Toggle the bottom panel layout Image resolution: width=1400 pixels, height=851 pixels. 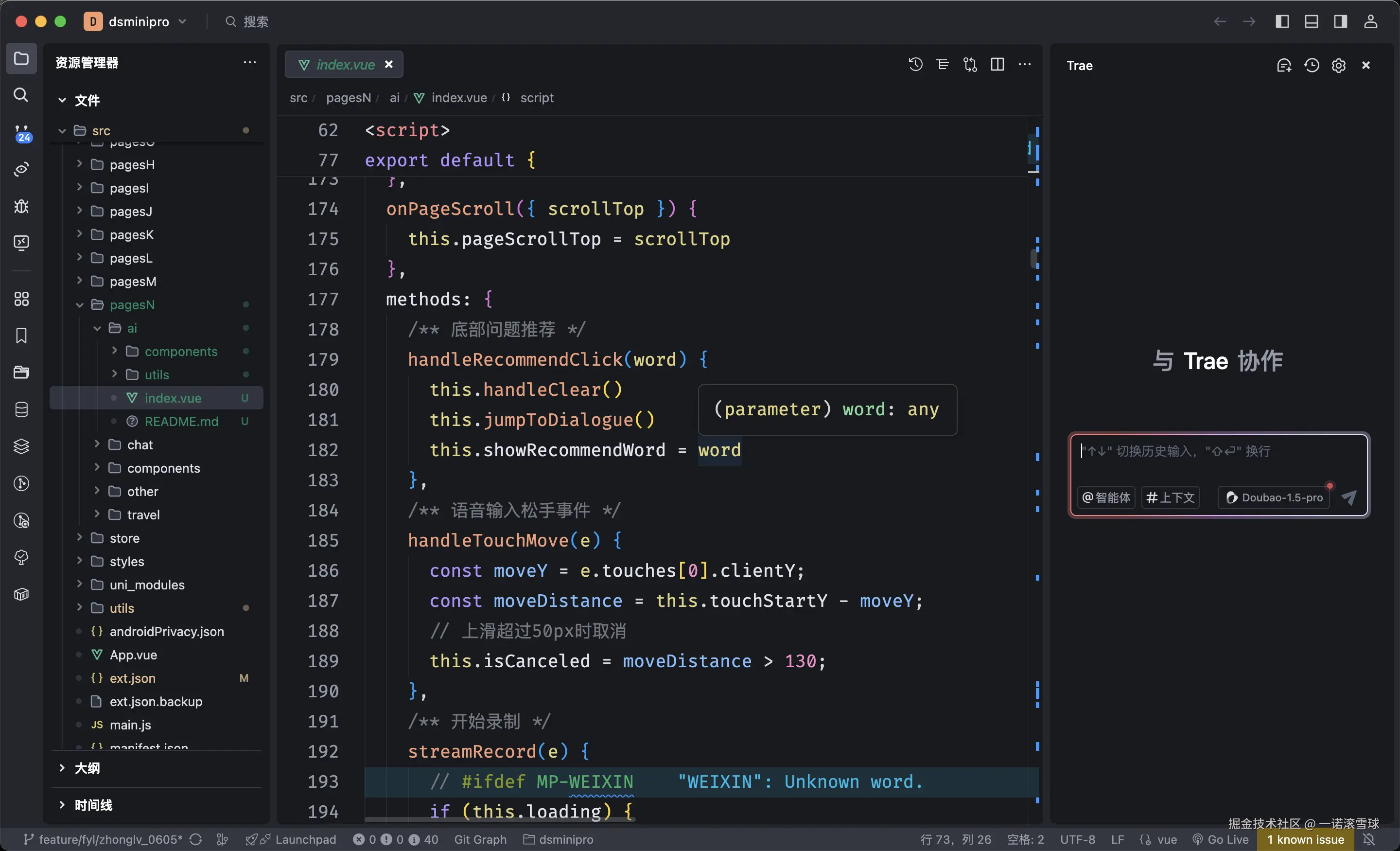[x=1312, y=21]
